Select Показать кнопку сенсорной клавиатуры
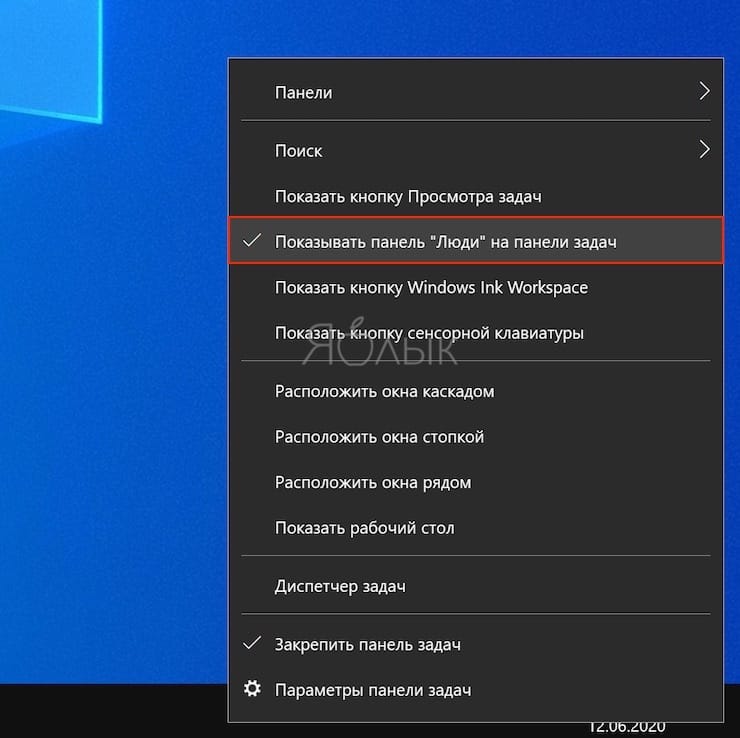 (x=476, y=333)
